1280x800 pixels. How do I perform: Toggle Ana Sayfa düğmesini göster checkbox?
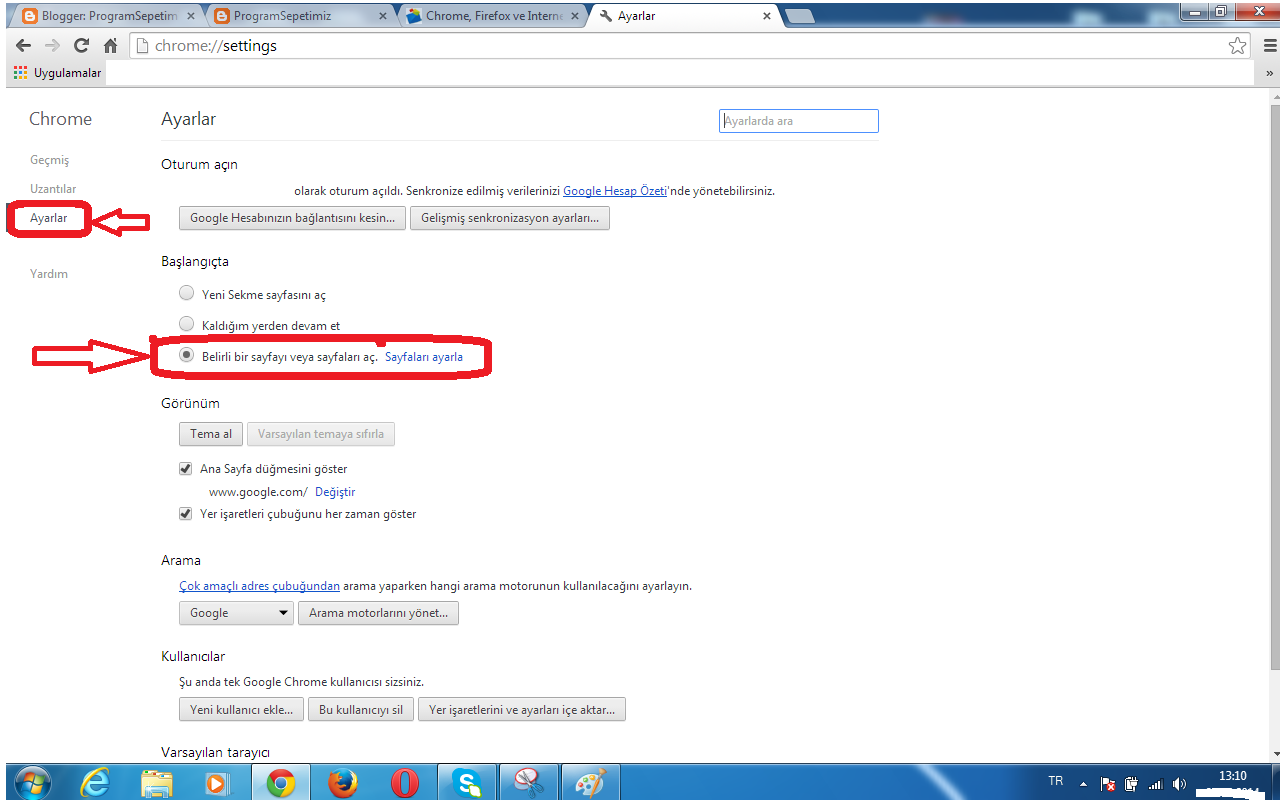[x=185, y=468]
